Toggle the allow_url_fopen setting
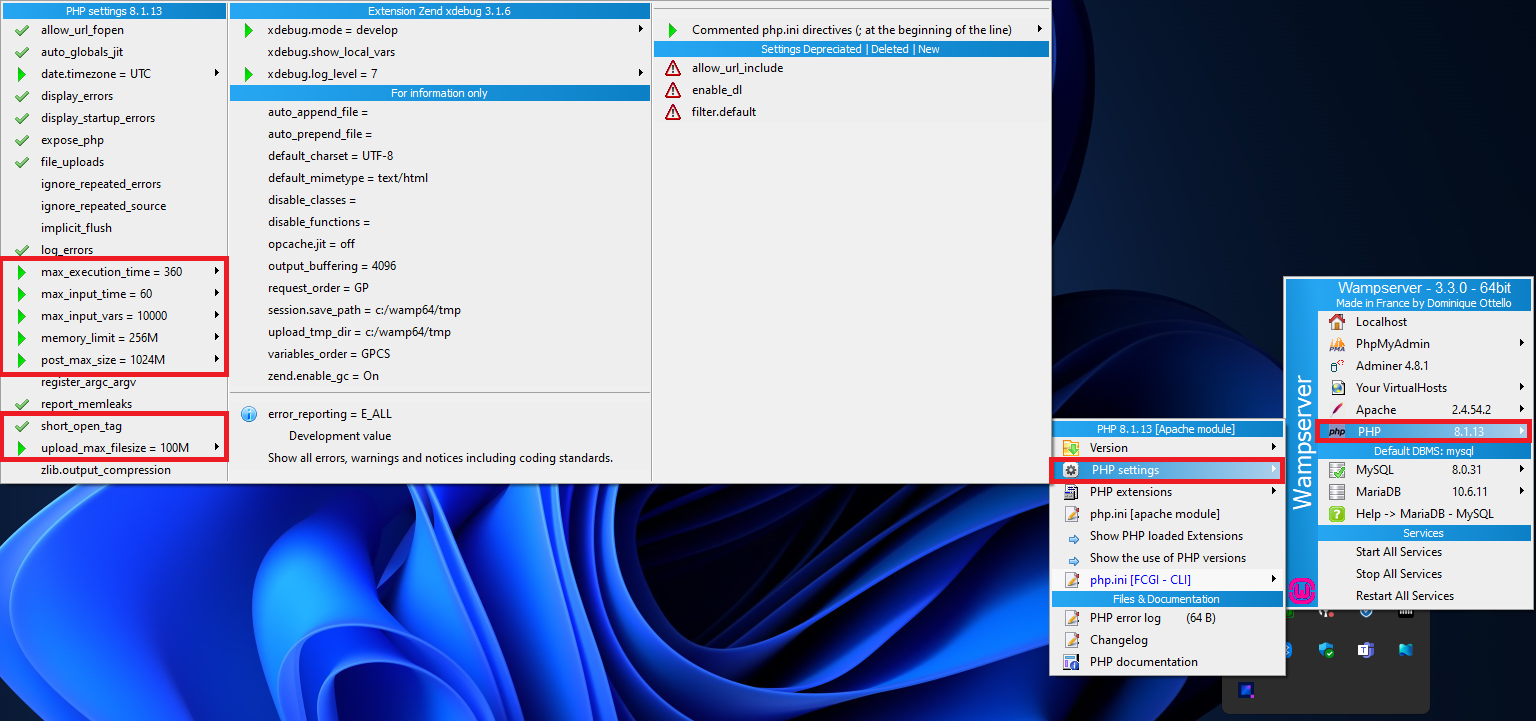1536x721 pixels. [x=114, y=30]
